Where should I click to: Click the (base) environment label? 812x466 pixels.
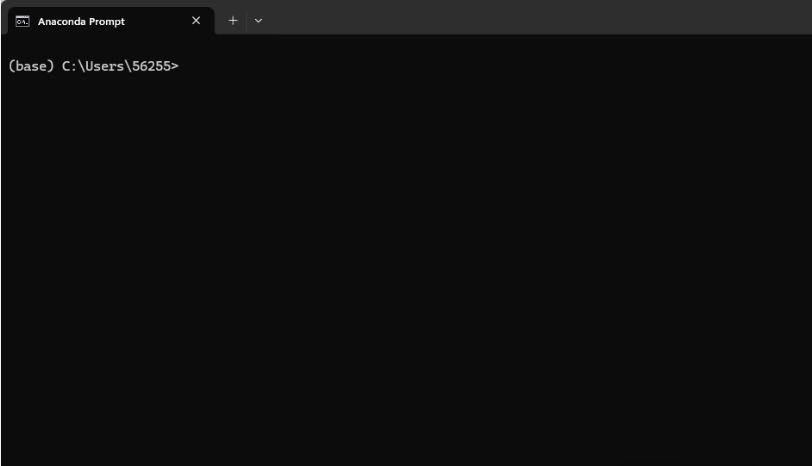[x=31, y=66]
